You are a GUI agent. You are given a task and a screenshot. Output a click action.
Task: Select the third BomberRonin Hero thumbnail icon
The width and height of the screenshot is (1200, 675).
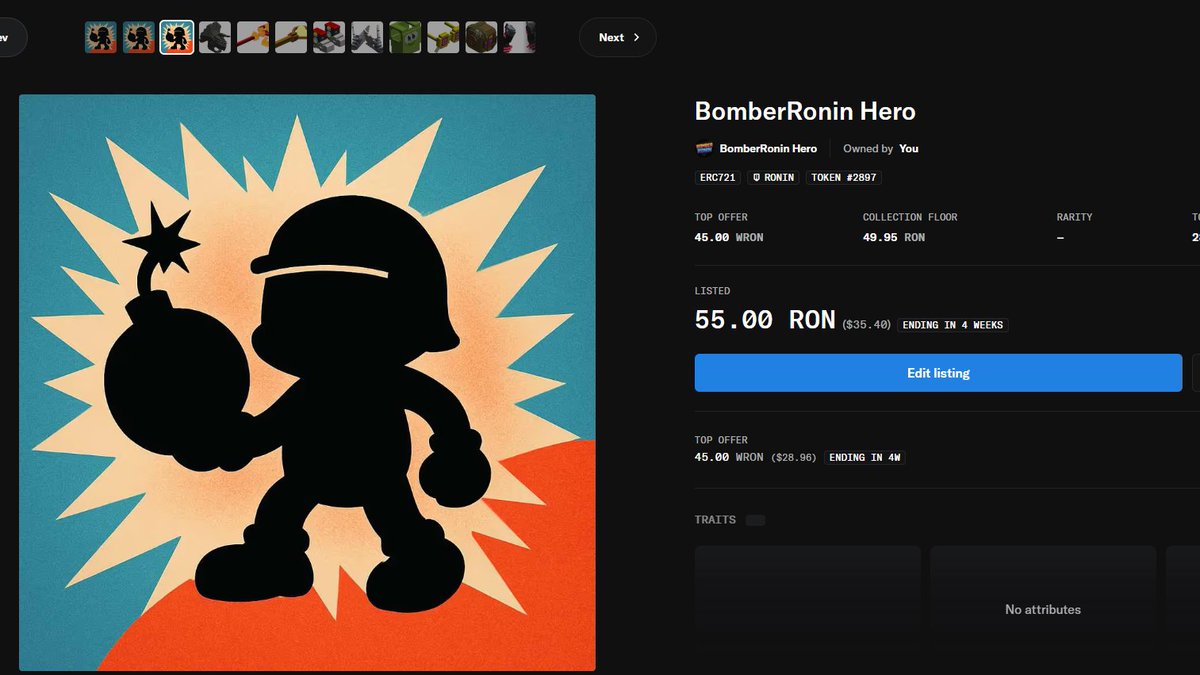[x=177, y=36]
